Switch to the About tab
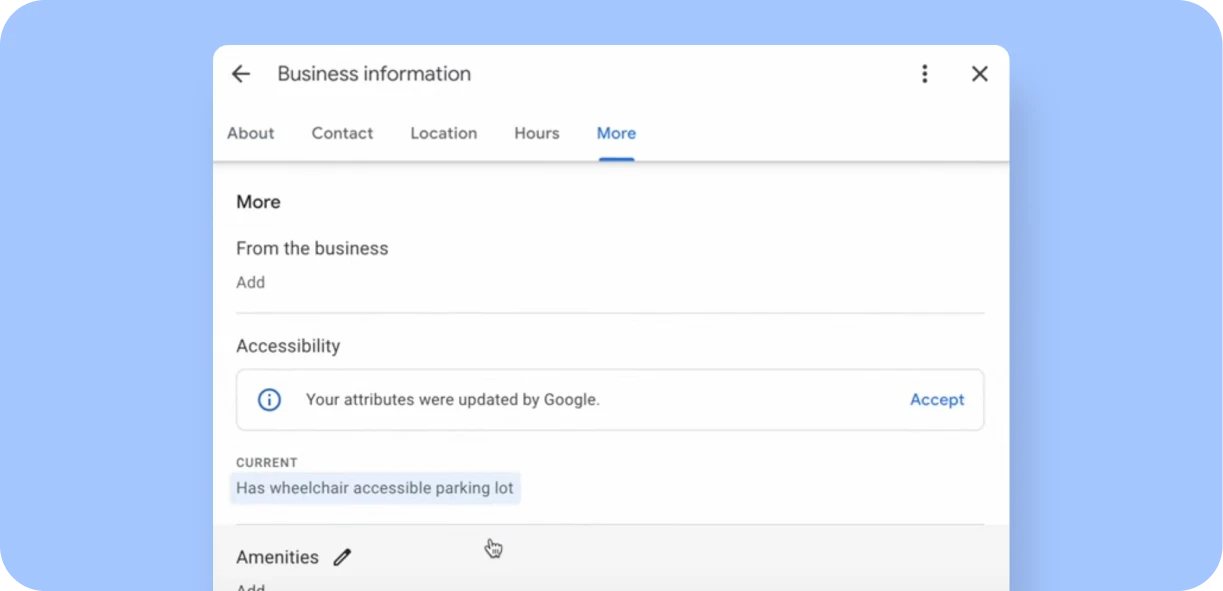The width and height of the screenshot is (1223, 591). [x=250, y=133]
